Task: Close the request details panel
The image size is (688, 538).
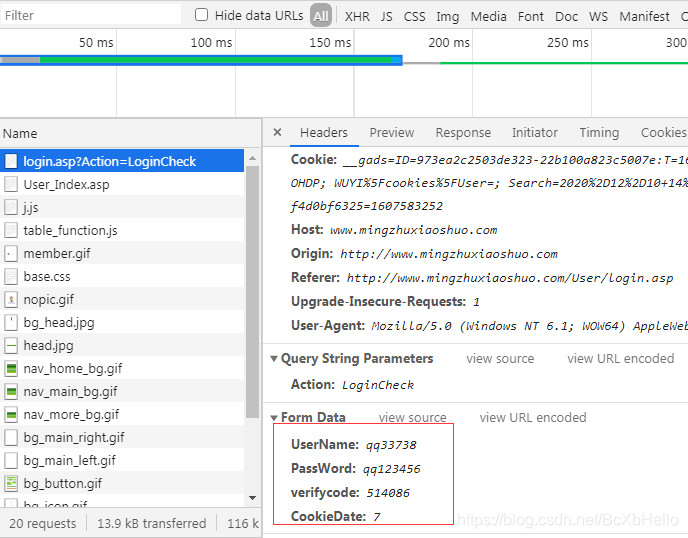Action: coord(277,132)
